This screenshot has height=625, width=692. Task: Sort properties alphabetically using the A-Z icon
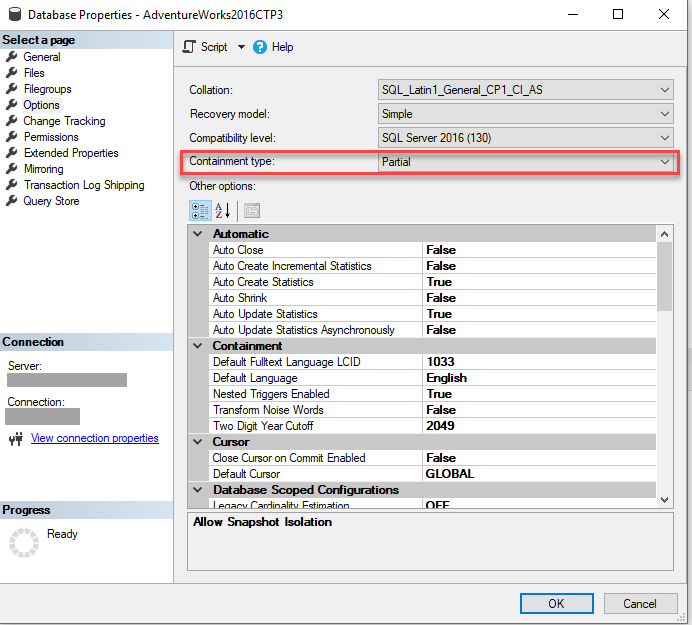tap(223, 210)
